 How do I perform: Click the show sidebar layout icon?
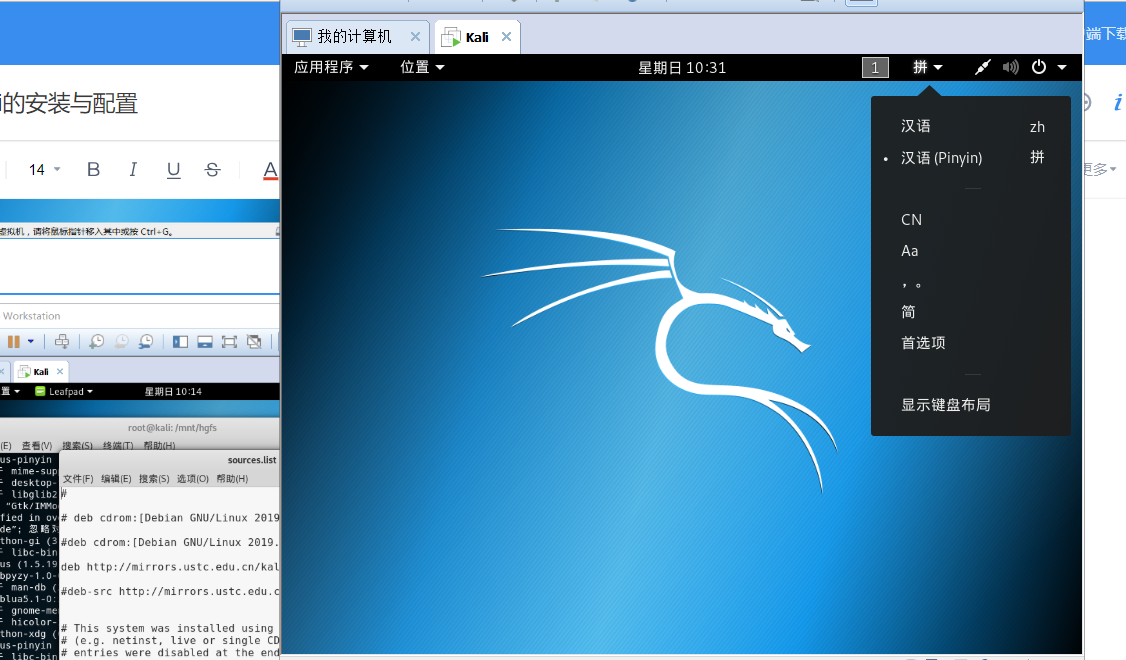[180, 342]
